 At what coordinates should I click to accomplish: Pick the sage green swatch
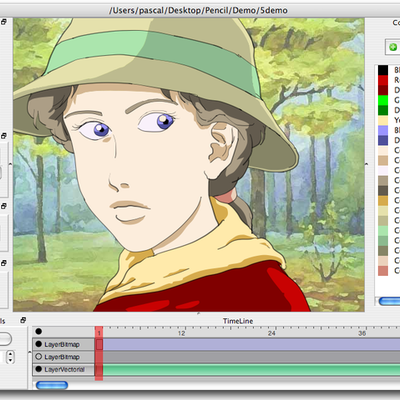(x=383, y=240)
